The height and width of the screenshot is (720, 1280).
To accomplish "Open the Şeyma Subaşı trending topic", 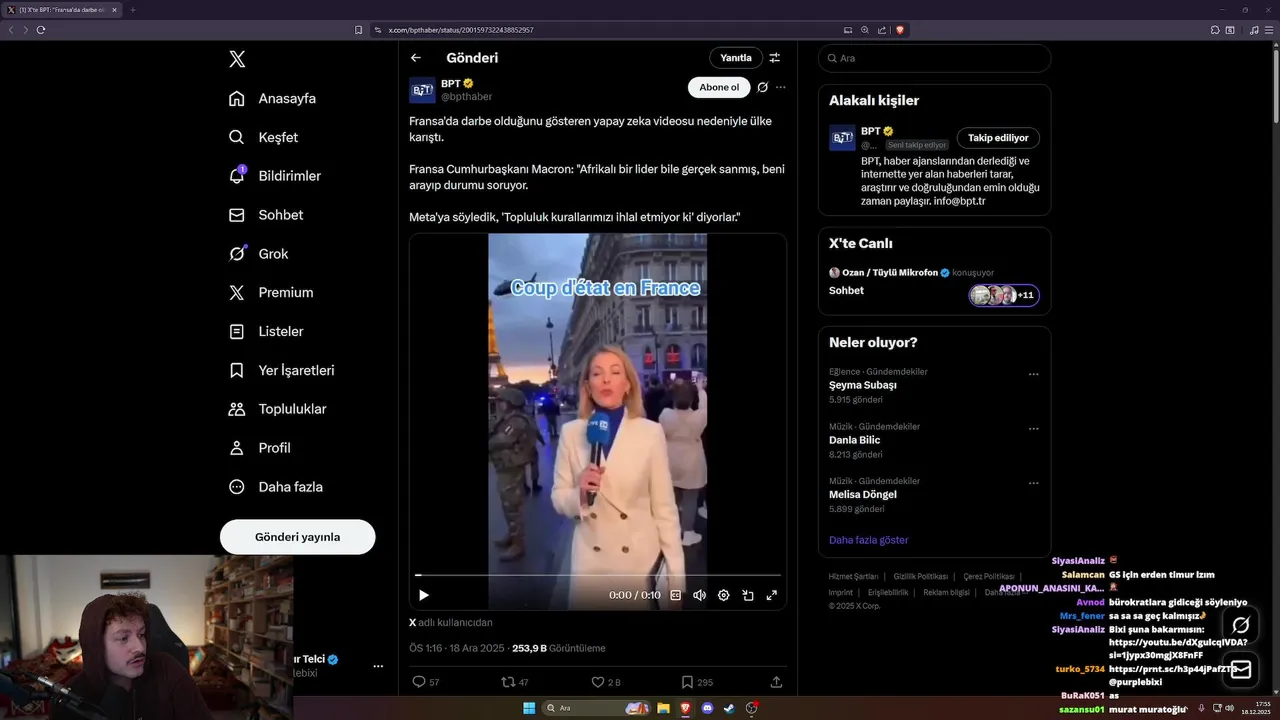I will tap(863, 385).
